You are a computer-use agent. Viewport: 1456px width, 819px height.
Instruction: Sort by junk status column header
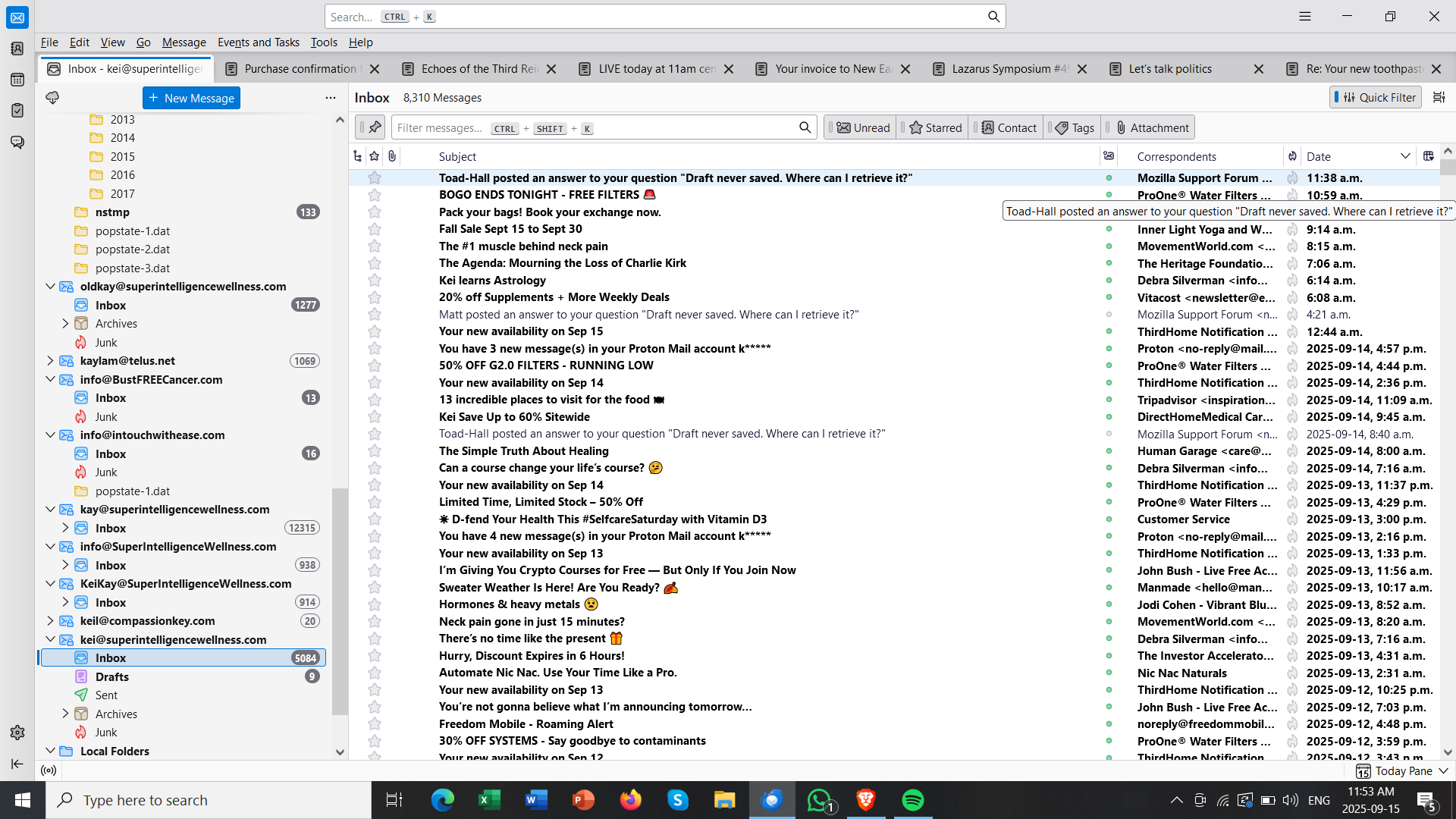click(x=1292, y=156)
